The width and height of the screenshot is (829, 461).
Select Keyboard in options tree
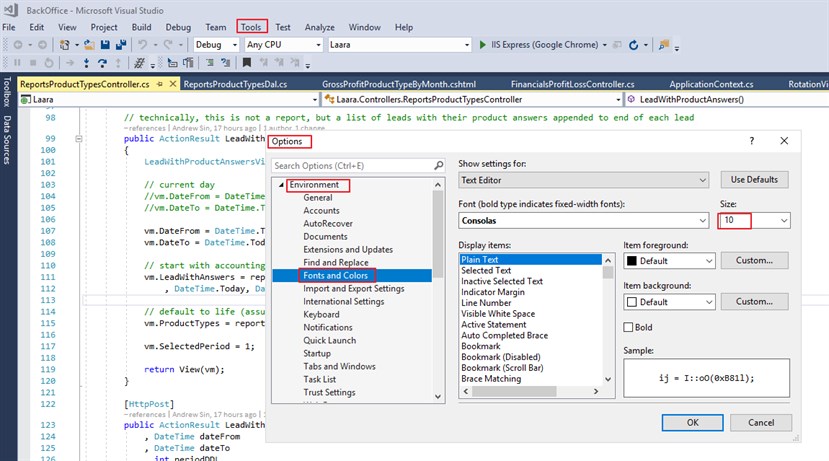(x=321, y=315)
